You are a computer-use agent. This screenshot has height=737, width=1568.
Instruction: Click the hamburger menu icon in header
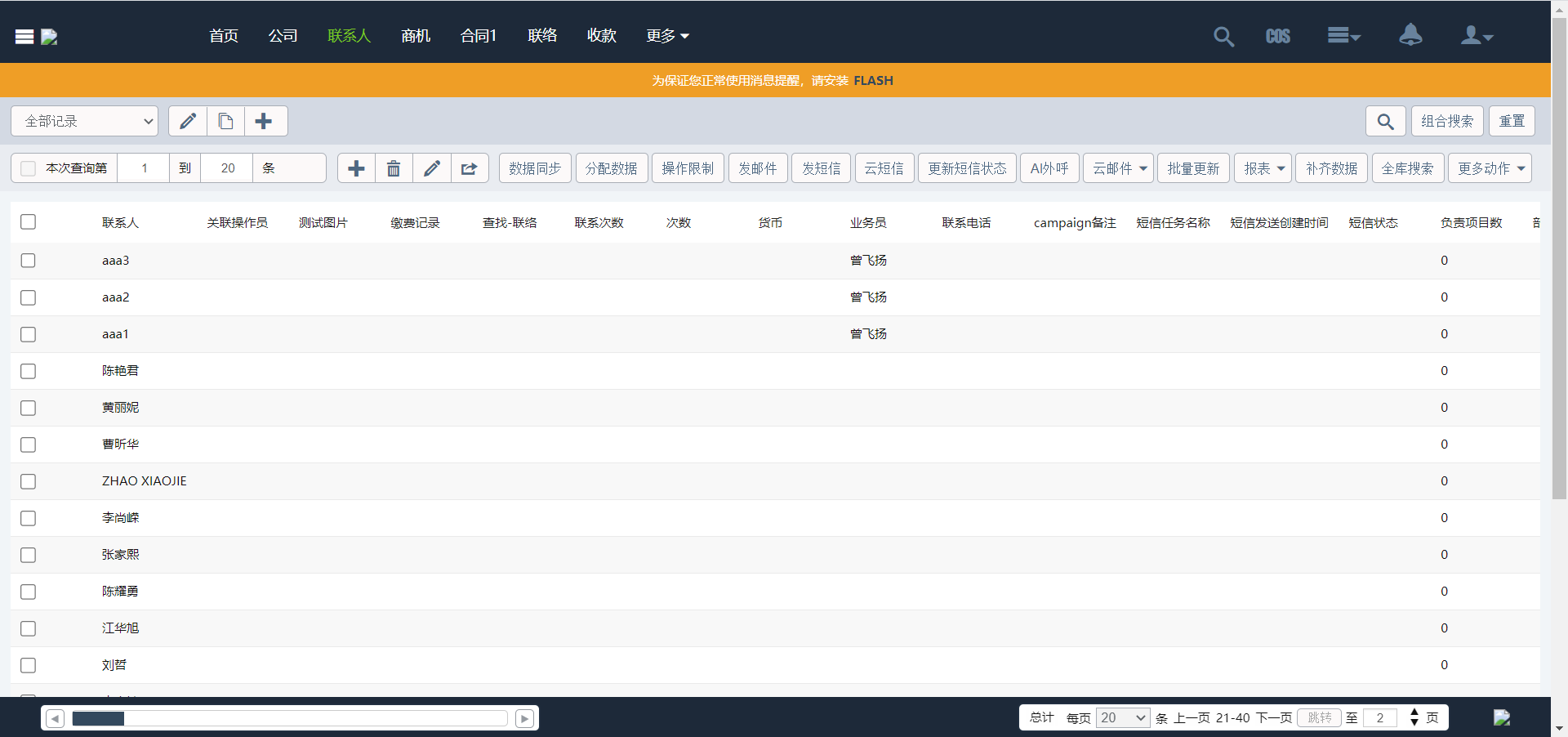(x=24, y=37)
